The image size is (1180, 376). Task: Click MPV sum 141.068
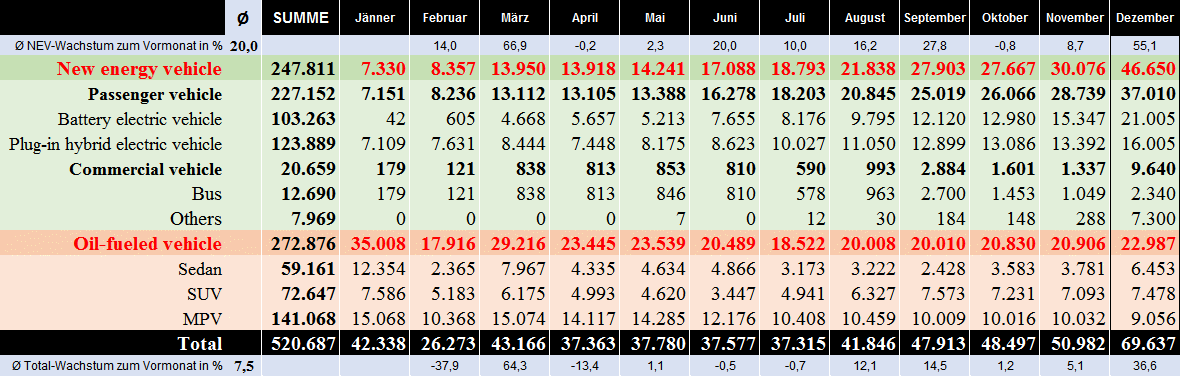(303, 318)
